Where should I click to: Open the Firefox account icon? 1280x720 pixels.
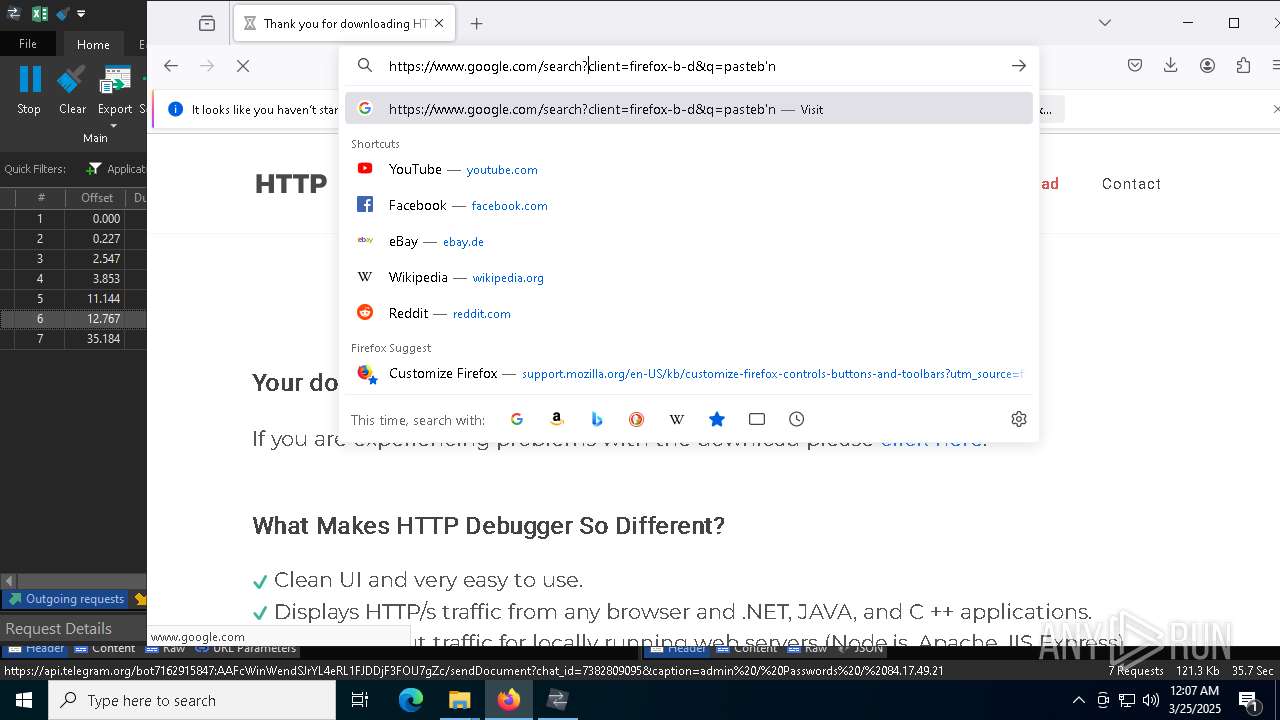coord(1207,66)
